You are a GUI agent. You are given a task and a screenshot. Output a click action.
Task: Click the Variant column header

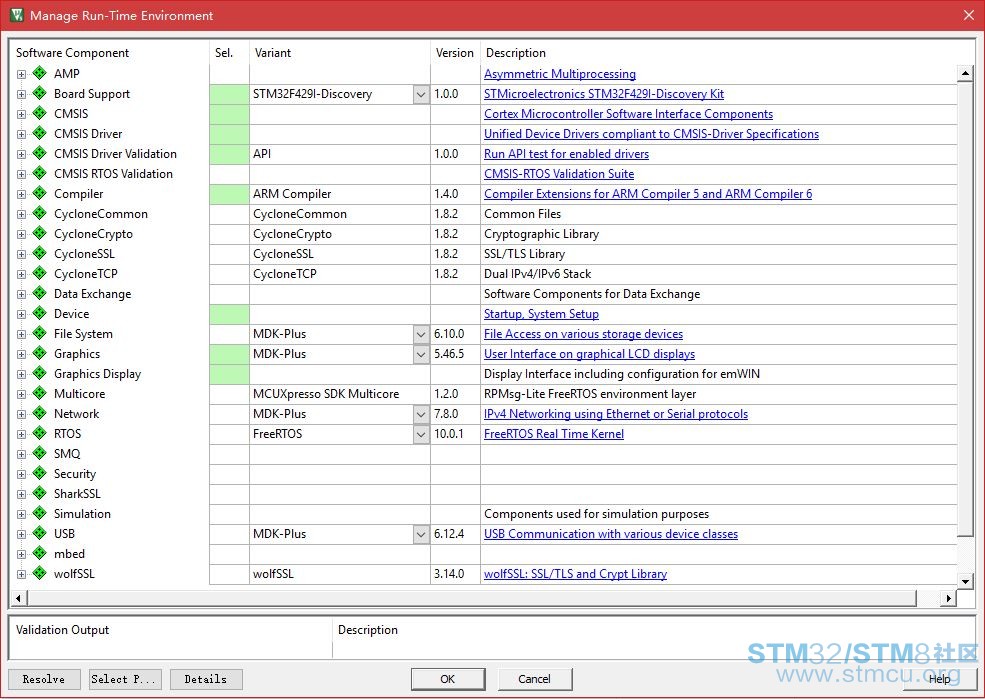click(273, 53)
